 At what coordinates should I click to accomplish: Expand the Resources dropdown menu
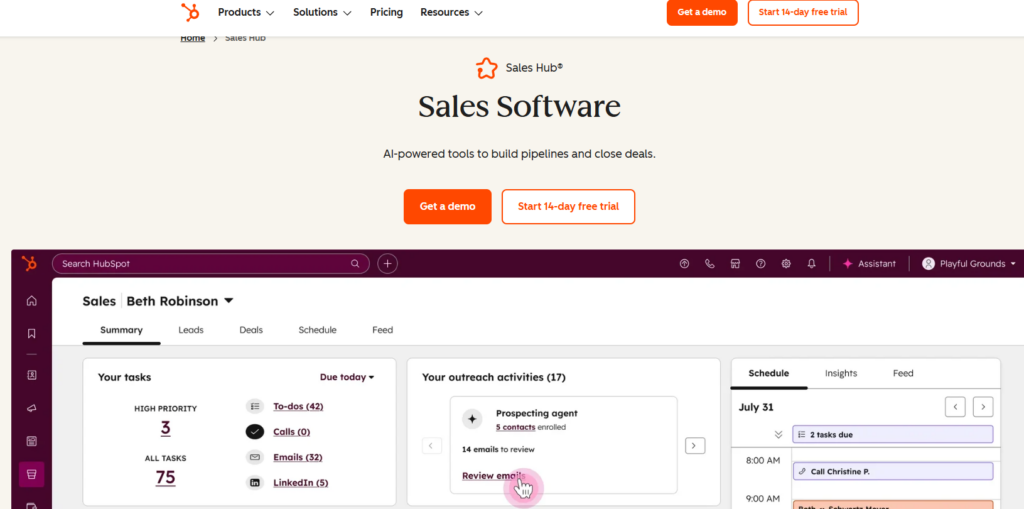(x=451, y=12)
